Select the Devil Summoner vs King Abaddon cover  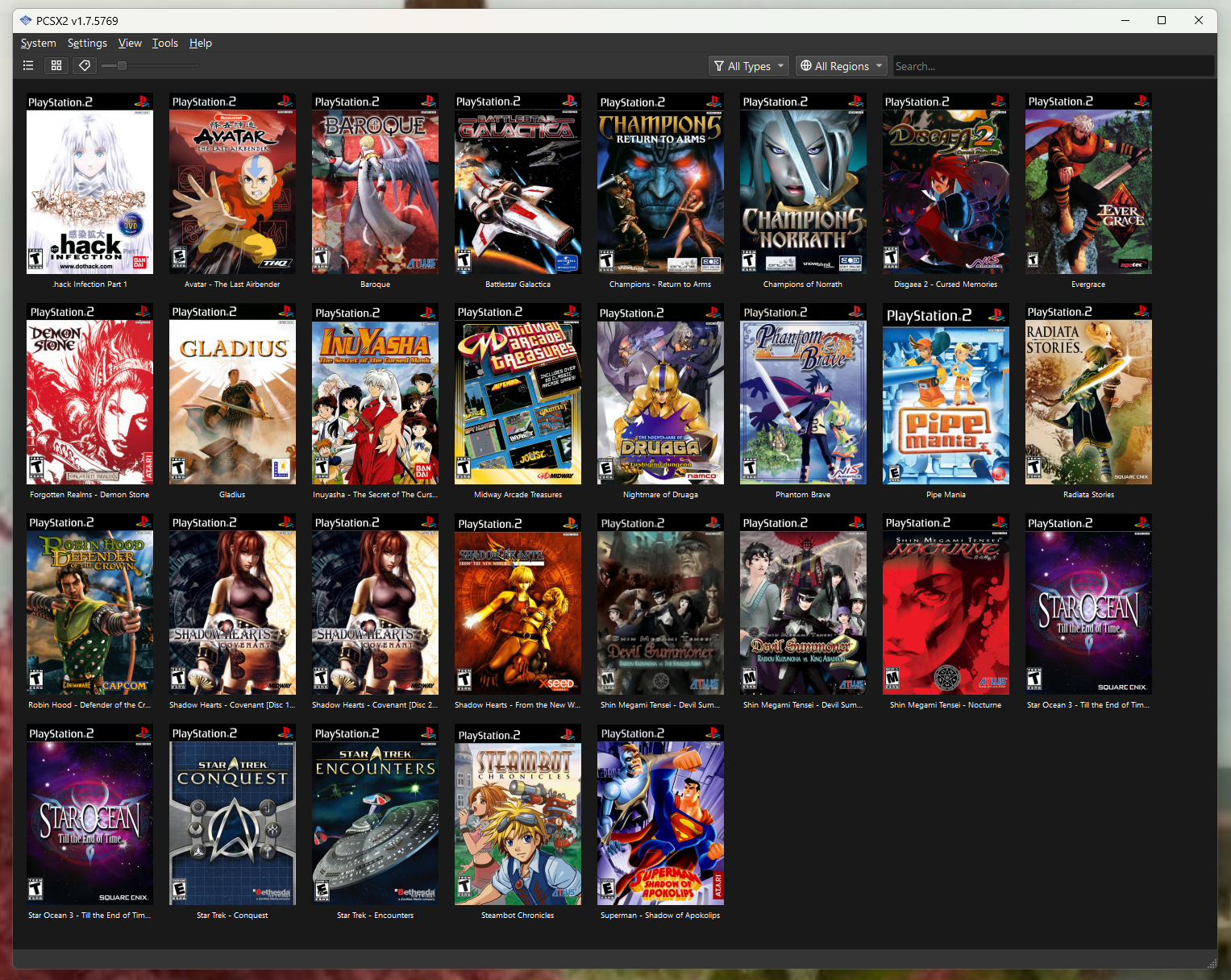[803, 604]
